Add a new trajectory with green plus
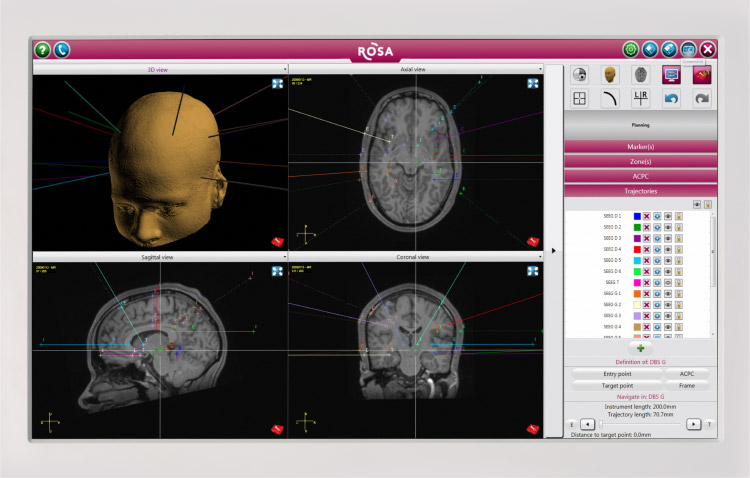This screenshot has width=750, height=478. pyautogui.click(x=640, y=348)
